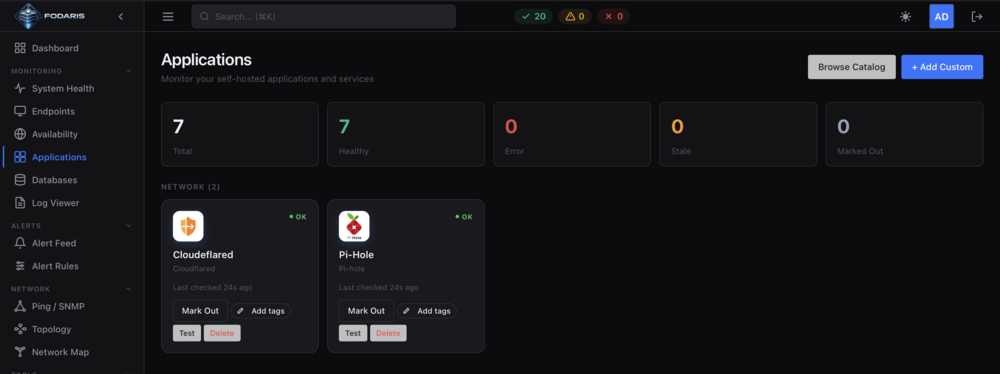Switch theme with the sun icon

point(905,17)
